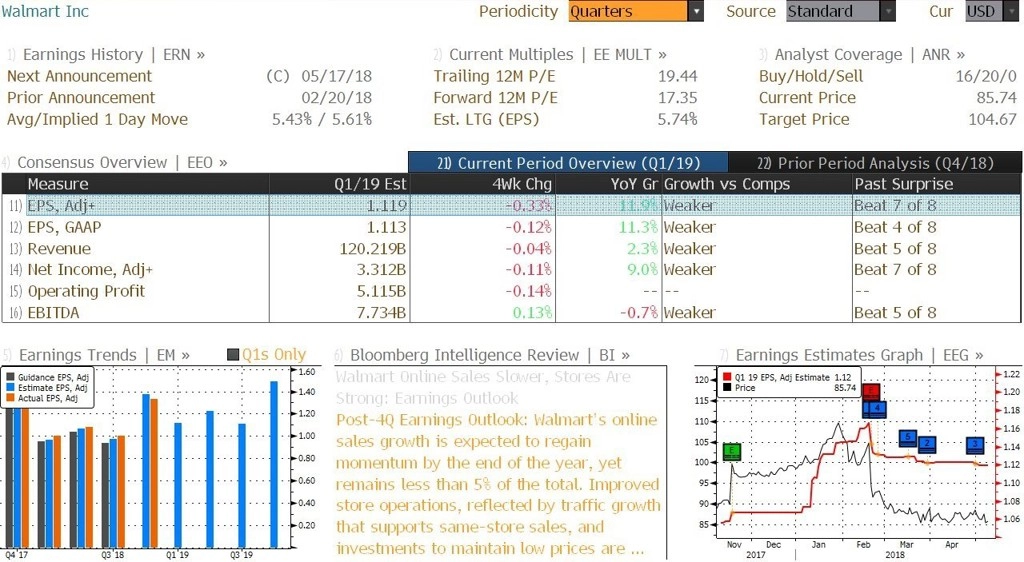The image size is (1024, 562).
Task: Toggle the Q1s Only checkbox
Action: [233, 354]
